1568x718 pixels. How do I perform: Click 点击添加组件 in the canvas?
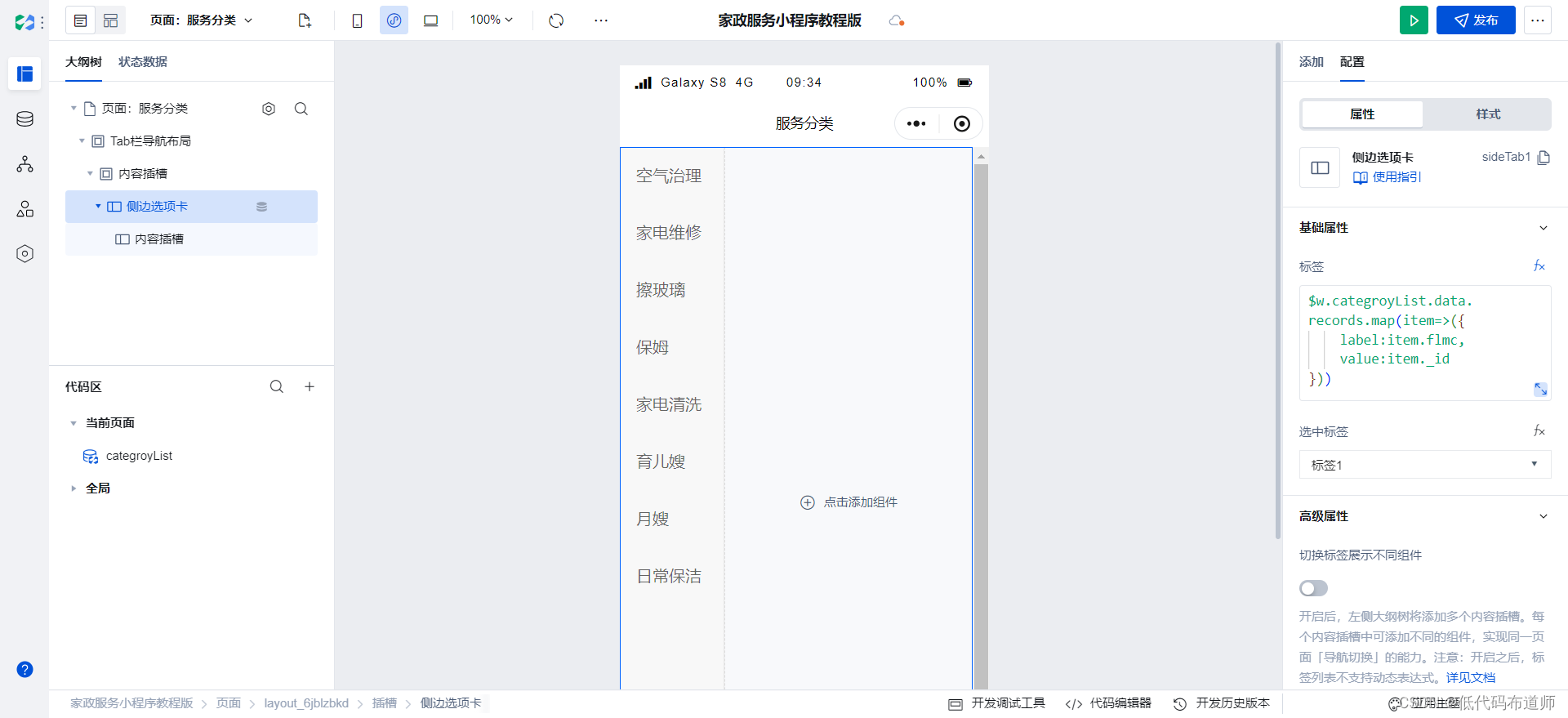tap(849, 502)
